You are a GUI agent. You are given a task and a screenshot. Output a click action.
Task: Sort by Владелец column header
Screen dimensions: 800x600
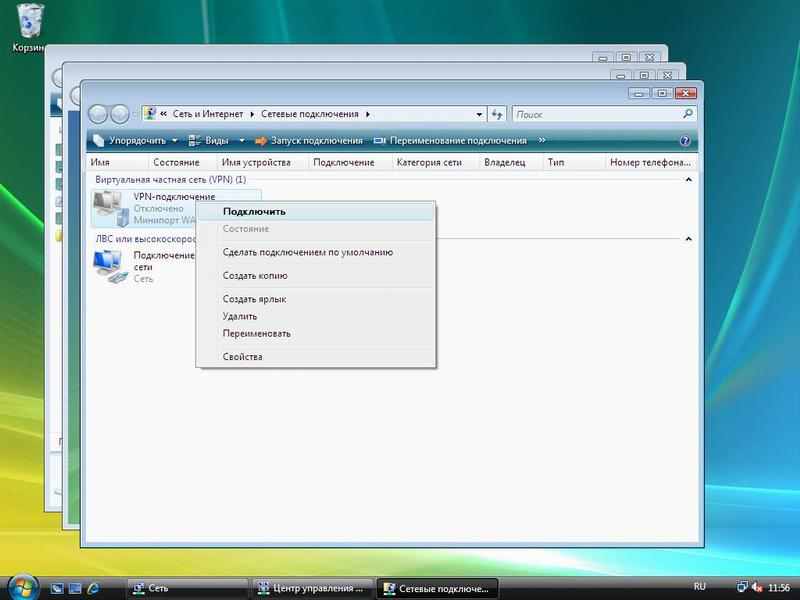(x=511, y=162)
